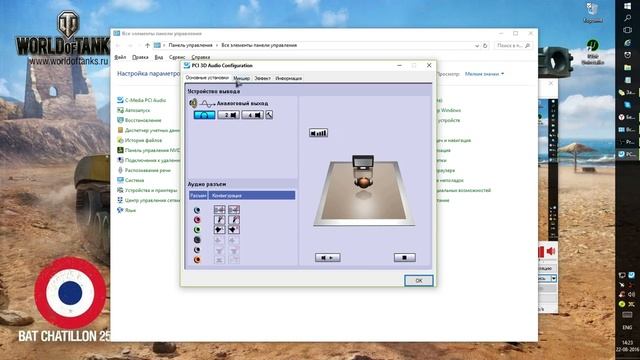Screen dimensions: 640x360
Task: Choose left speaker configuration beside green jack
Action: point(220,230)
